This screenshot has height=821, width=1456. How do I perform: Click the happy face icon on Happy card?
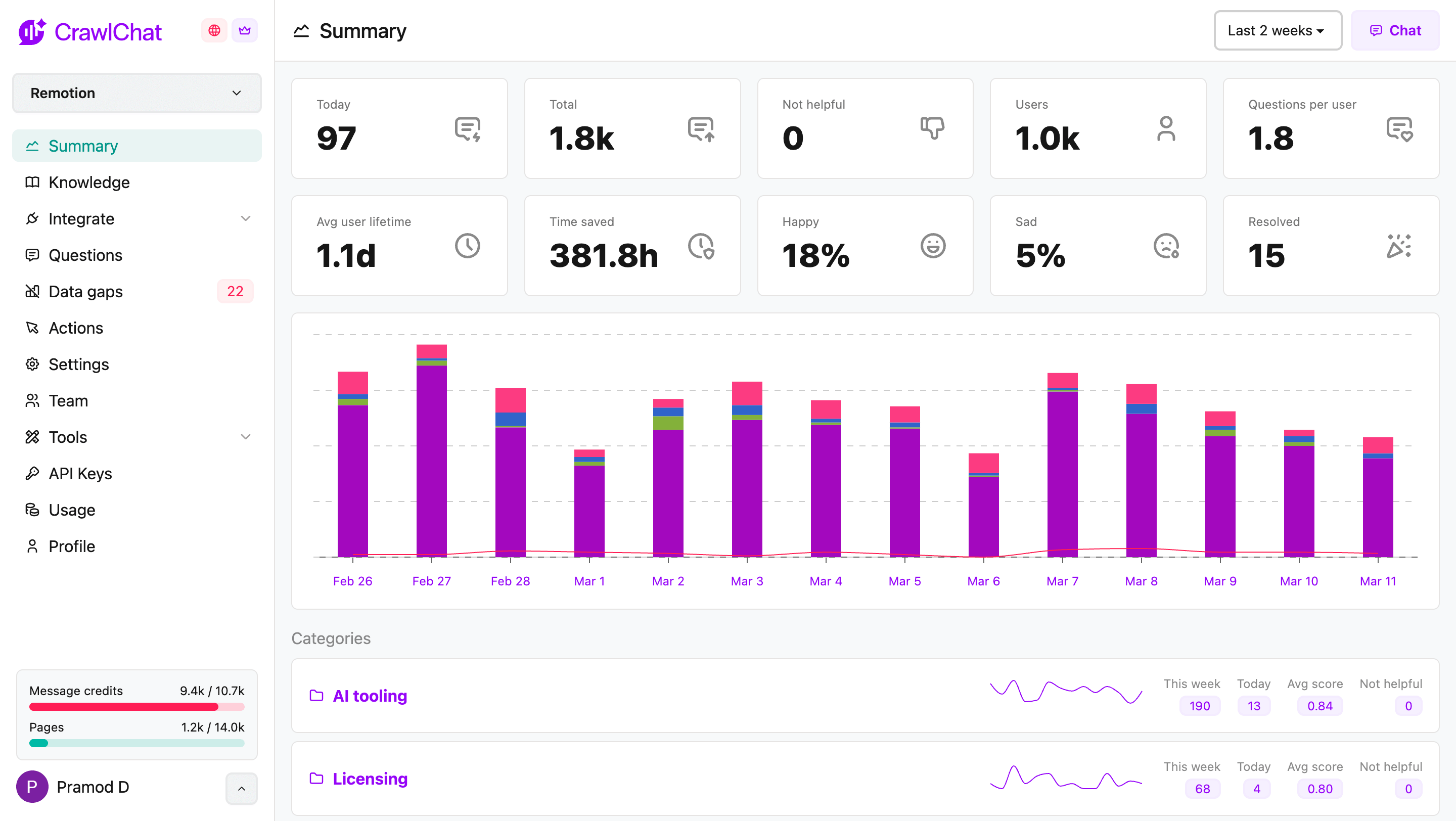pos(932,246)
